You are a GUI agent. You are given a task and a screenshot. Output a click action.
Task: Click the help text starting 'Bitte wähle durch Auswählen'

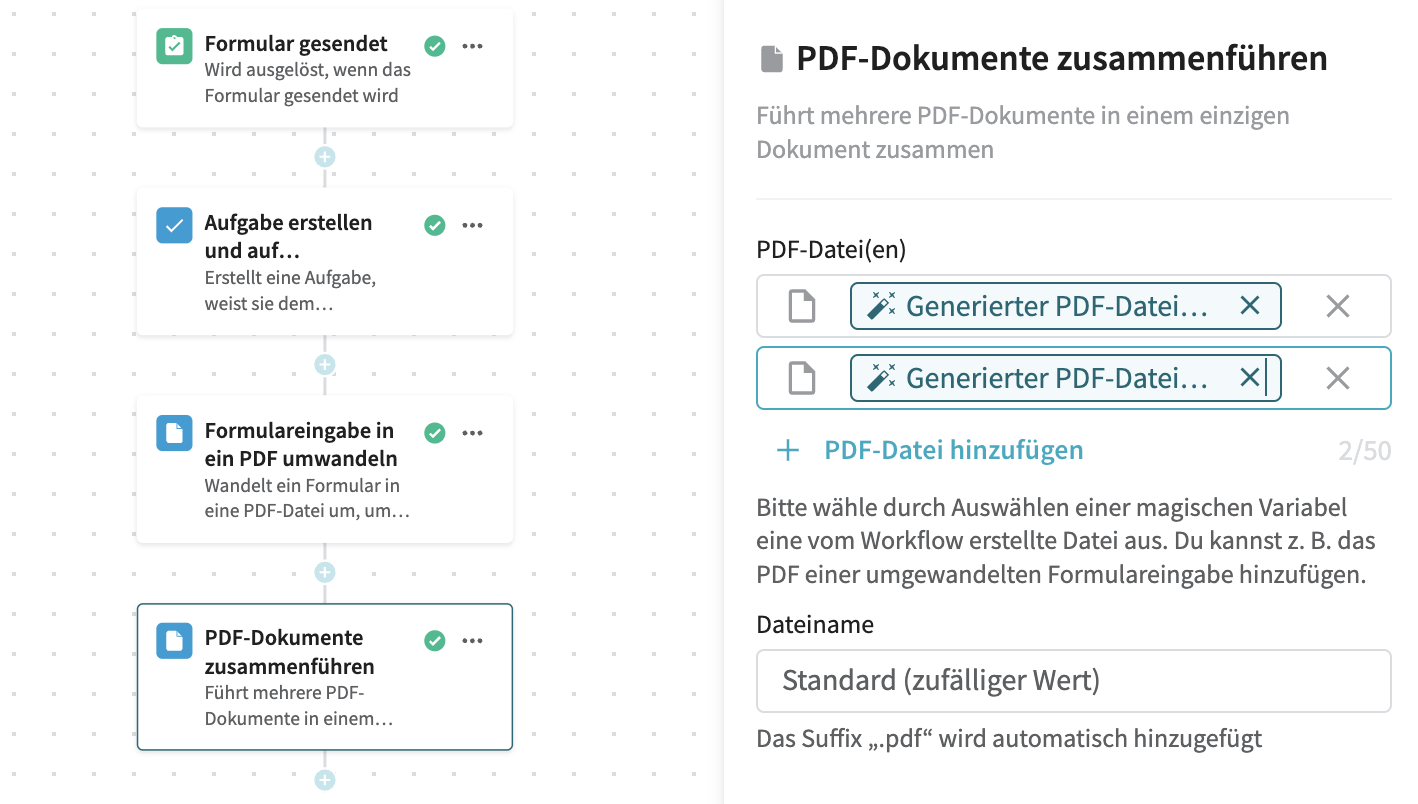[x=1067, y=541]
